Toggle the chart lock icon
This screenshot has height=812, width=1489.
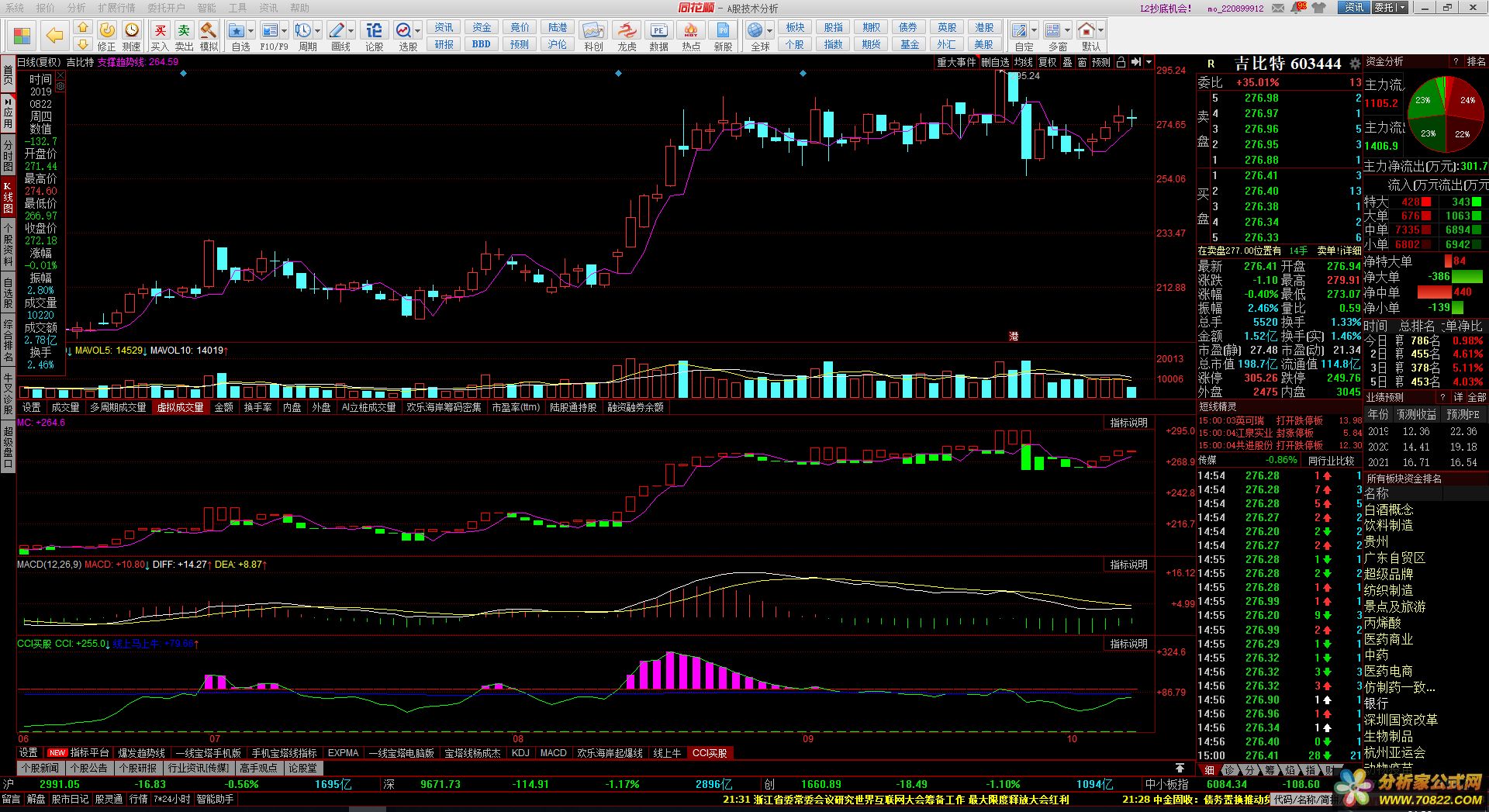coord(1121,62)
